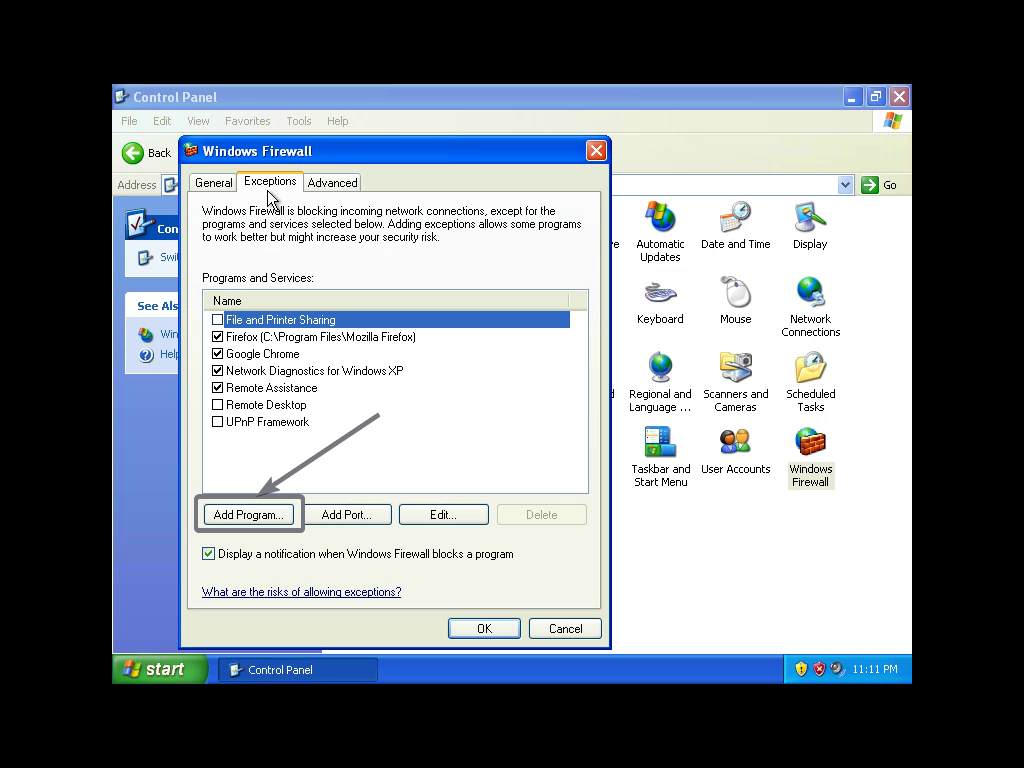Open Network Connections icon
Screen dimensions: 1024x768
tap(810, 307)
